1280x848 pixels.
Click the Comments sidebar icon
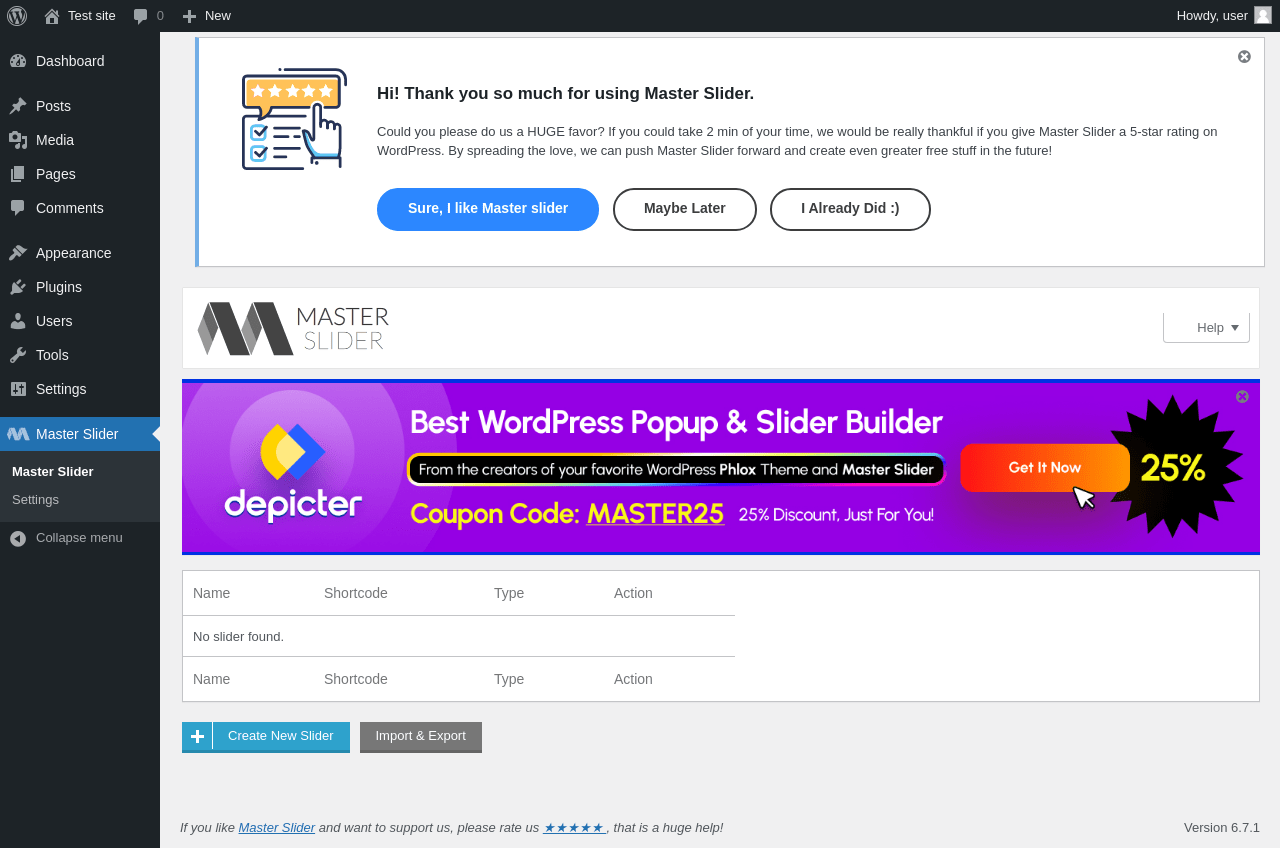point(18,208)
